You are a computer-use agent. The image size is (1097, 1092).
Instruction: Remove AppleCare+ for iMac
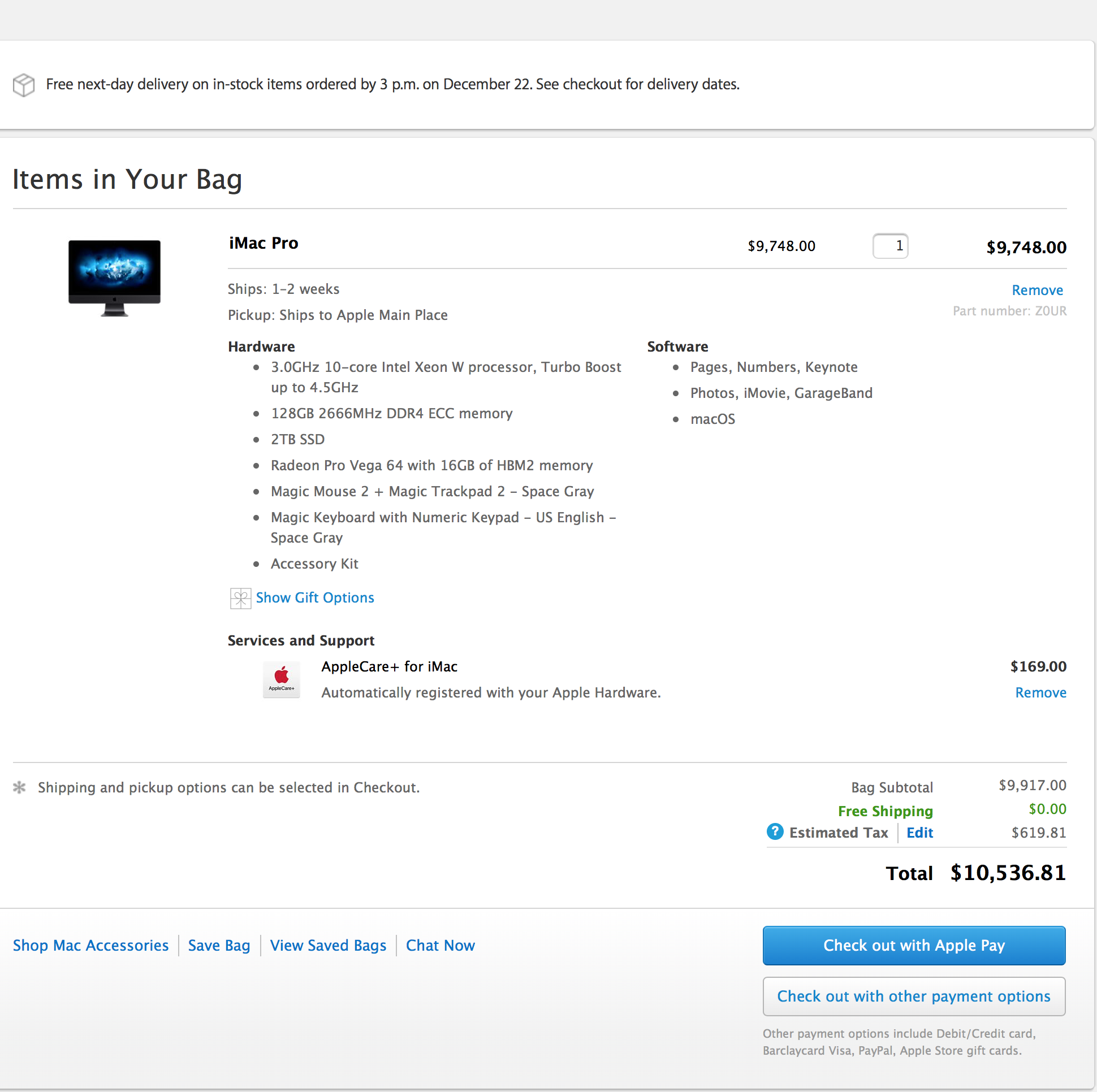point(1040,692)
